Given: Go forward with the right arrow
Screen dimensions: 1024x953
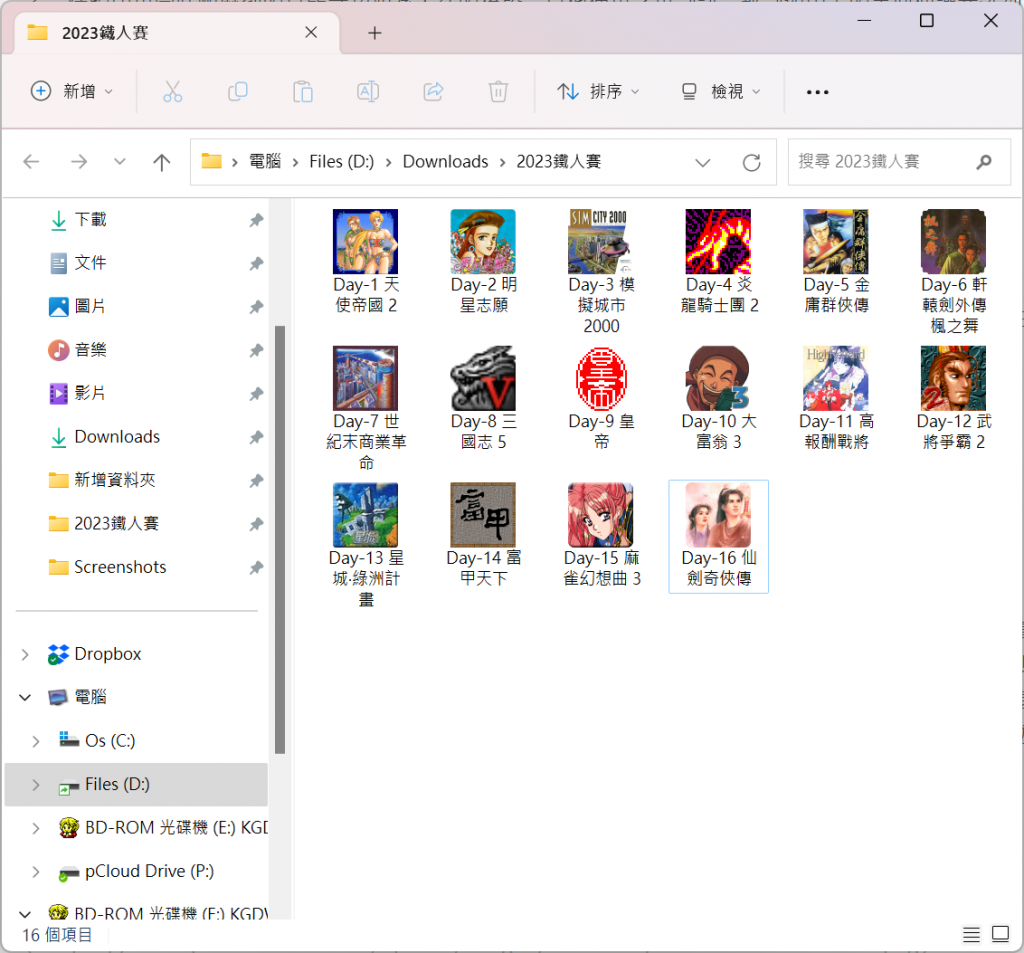Looking at the screenshot, I should pos(79,161).
